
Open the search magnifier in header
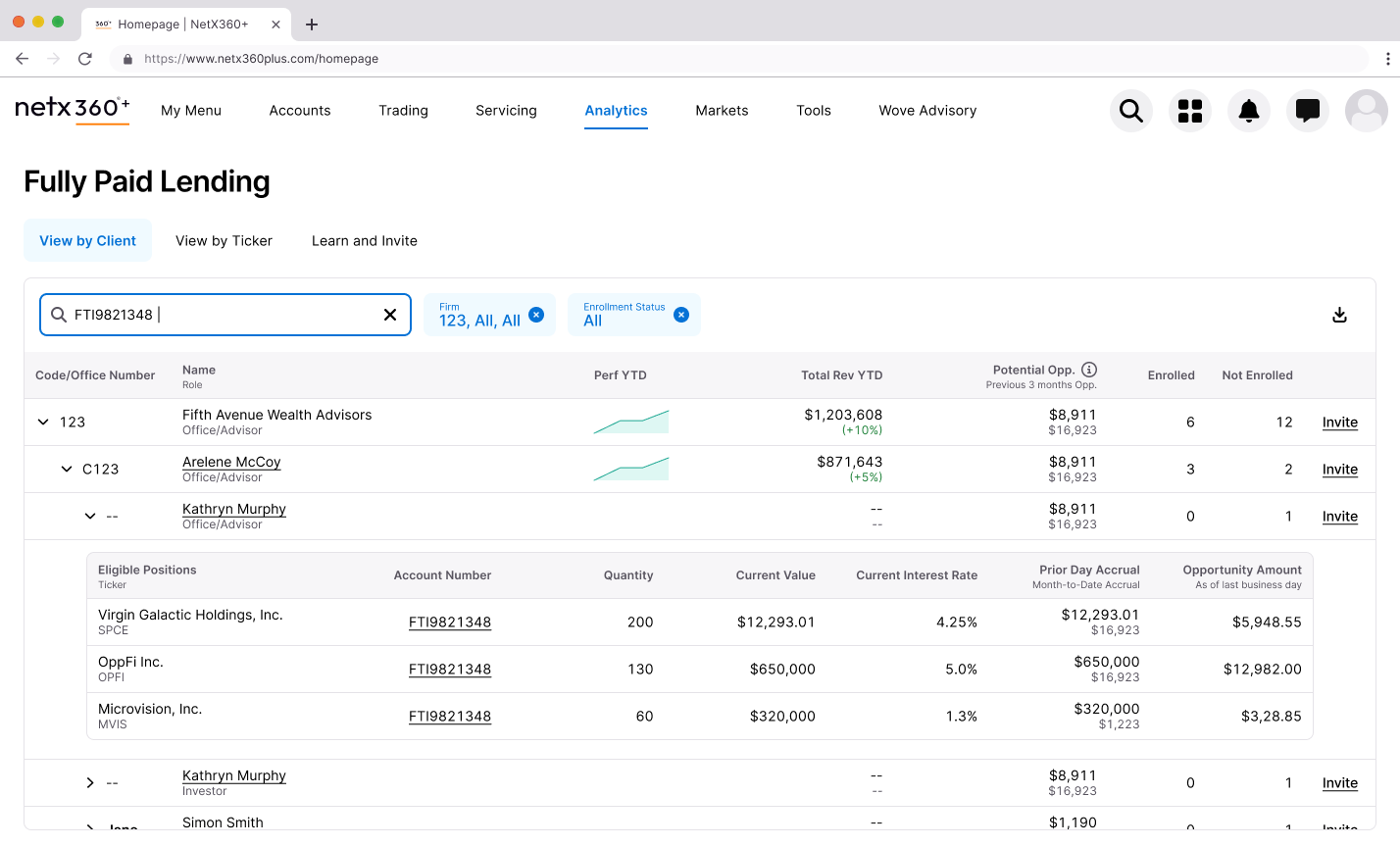(1130, 111)
